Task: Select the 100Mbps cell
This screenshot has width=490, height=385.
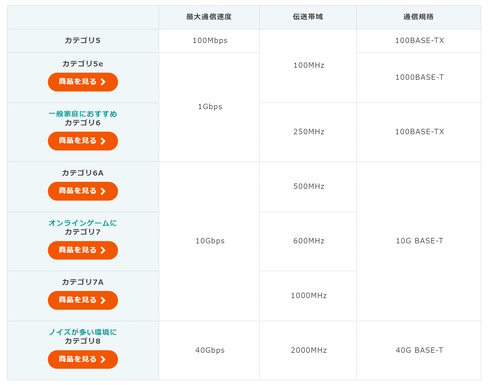Action: [x=210, y=41]
